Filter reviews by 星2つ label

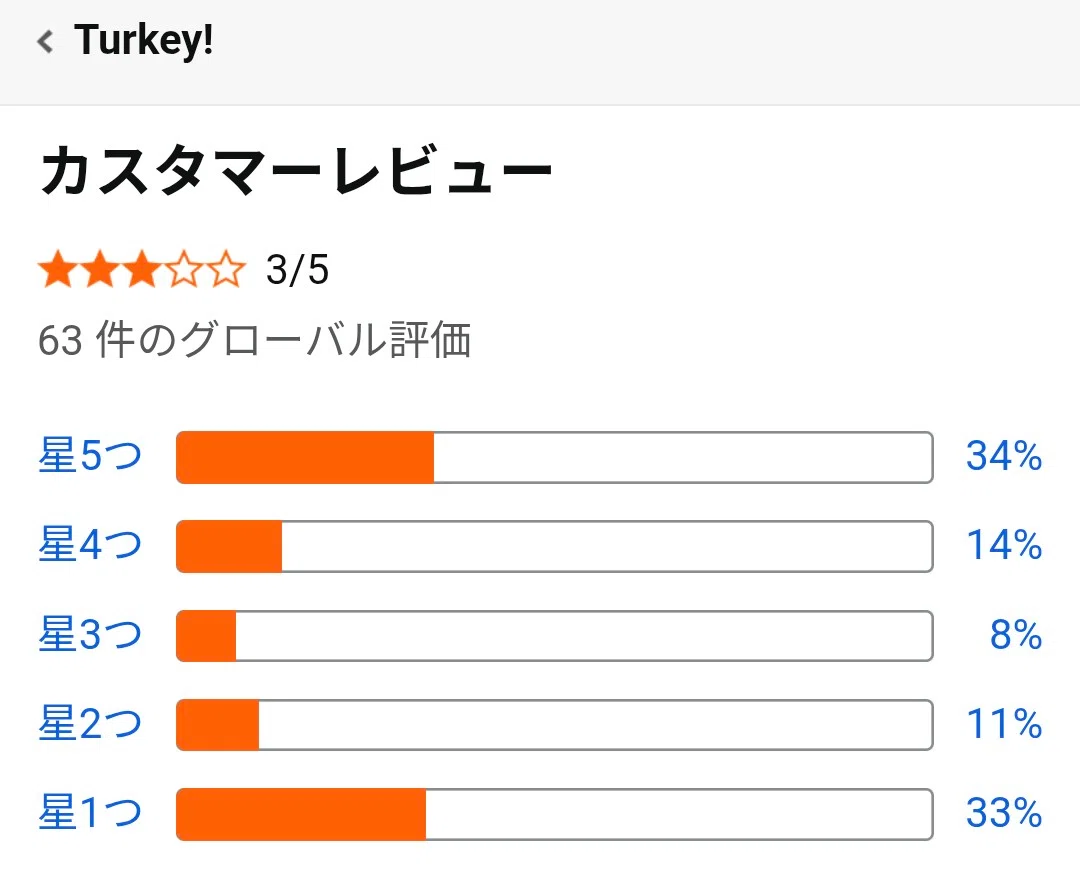tap(90, 724)
